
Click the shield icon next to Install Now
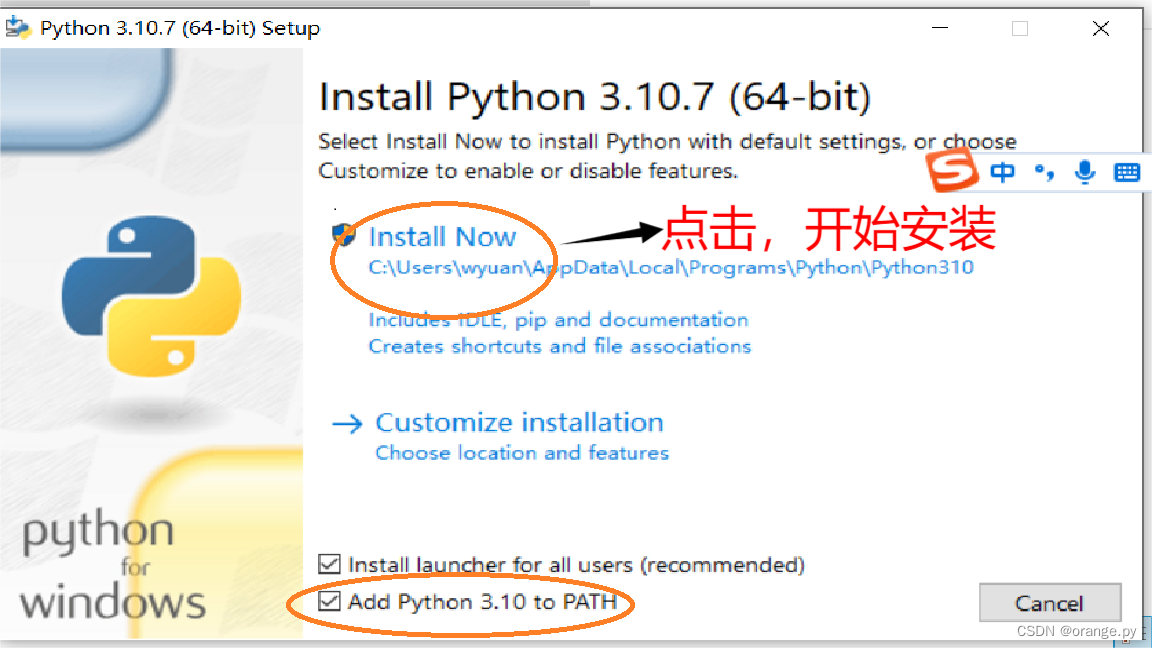click(344, 233)
